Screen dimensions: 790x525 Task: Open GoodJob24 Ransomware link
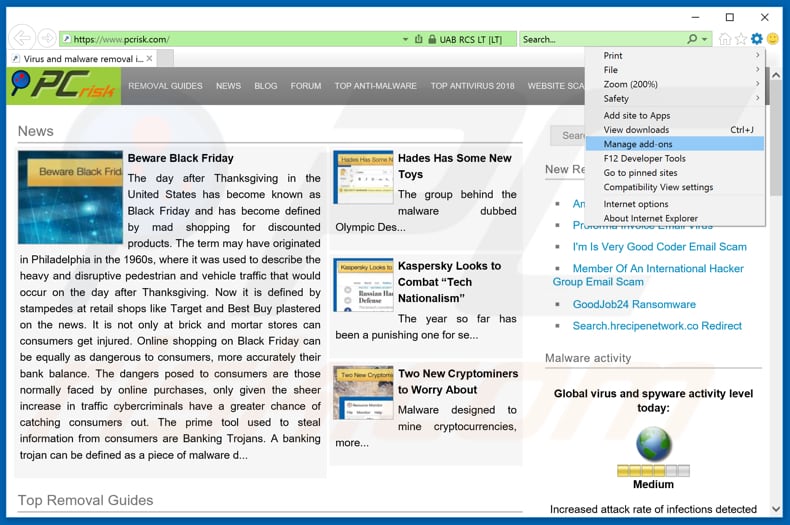(x=634, y=304)
